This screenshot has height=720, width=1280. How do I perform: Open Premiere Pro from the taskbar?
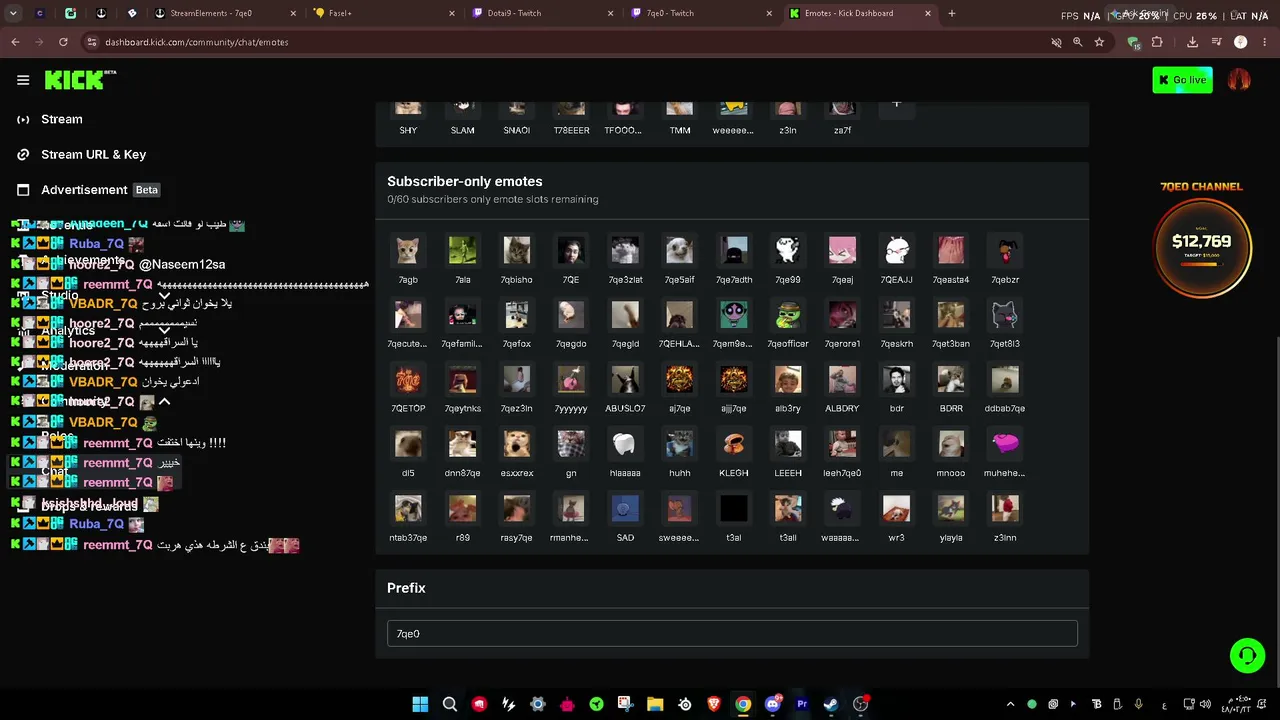802,704
